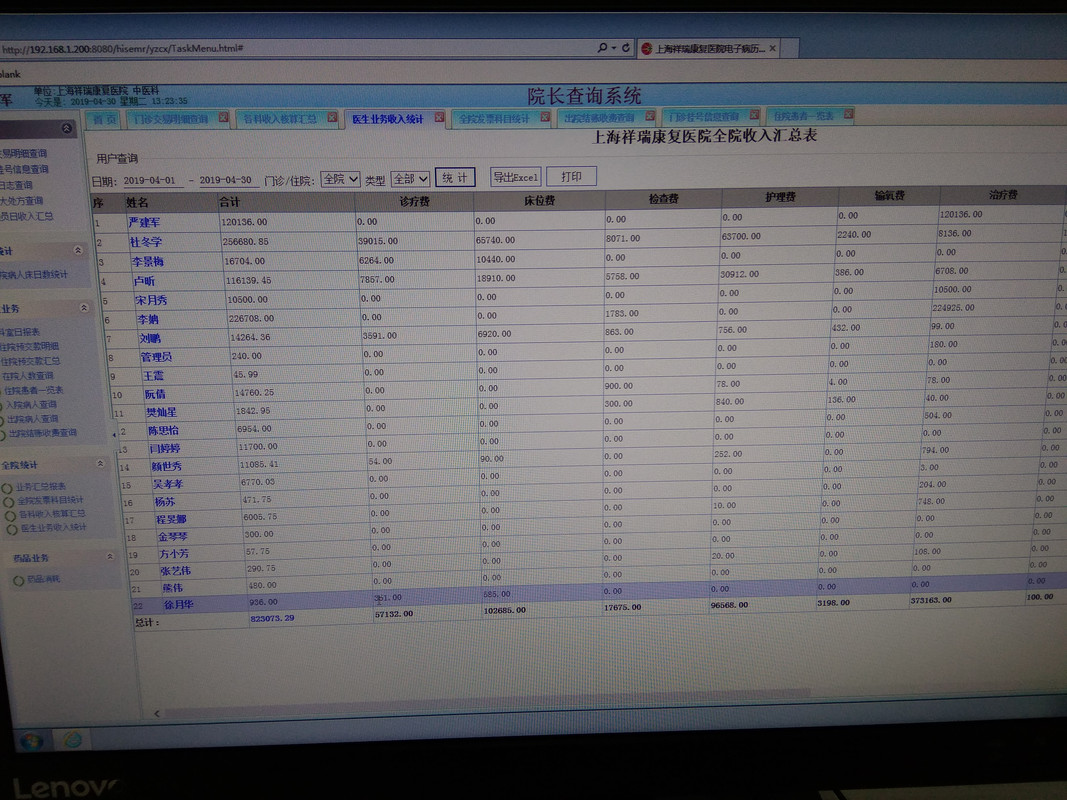Open 病人床日数统计 in the sidebar
Screen dimensions: 1067x800
(34, 275)
